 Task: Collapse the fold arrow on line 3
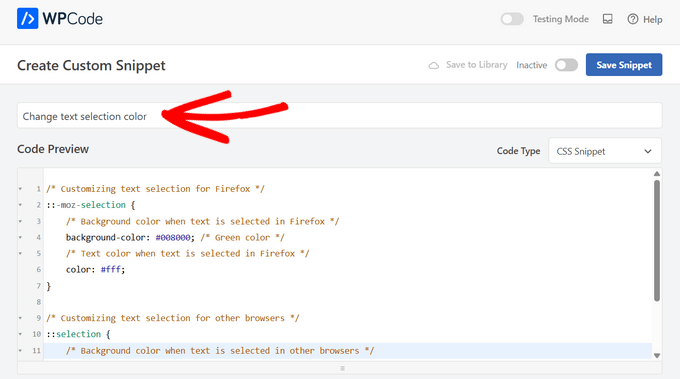pyautogui.click(x=20, y=221)
